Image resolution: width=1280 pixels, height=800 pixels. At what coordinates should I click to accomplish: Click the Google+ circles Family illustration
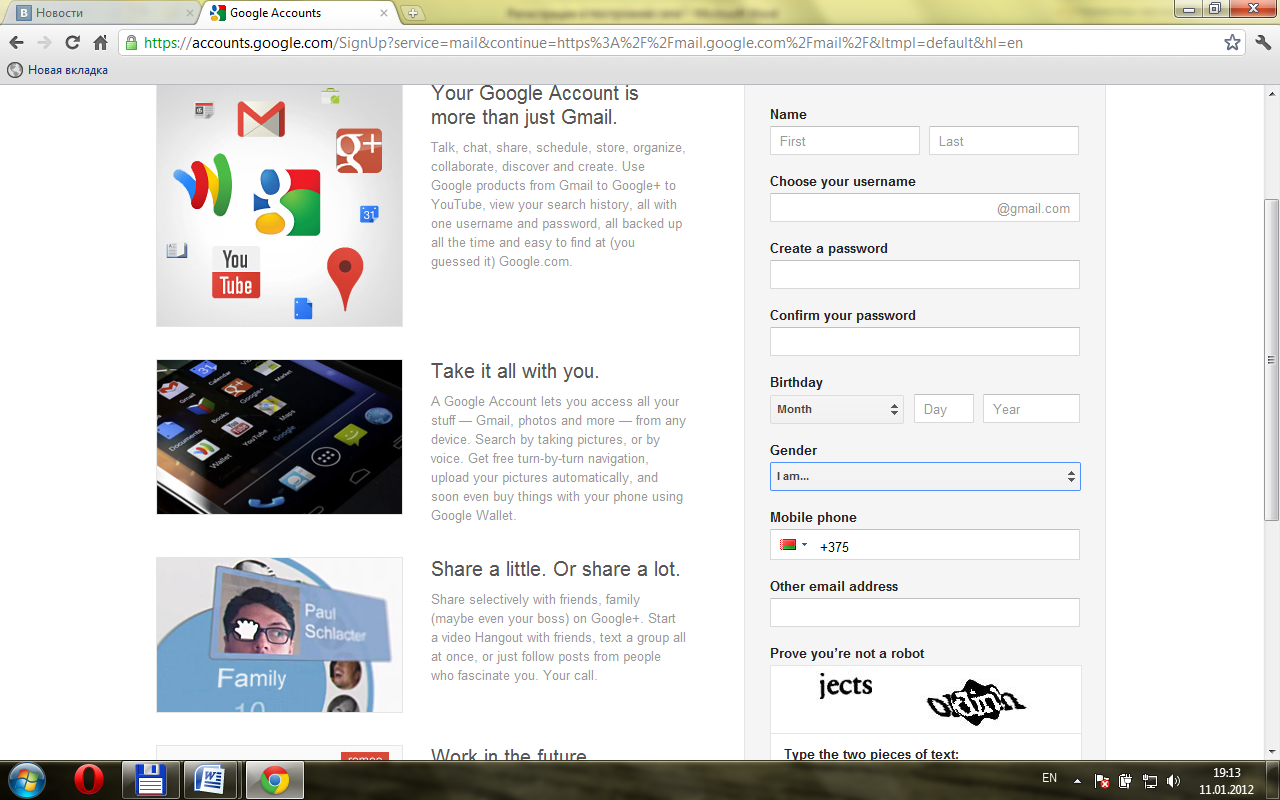click(x=279, y=635)
